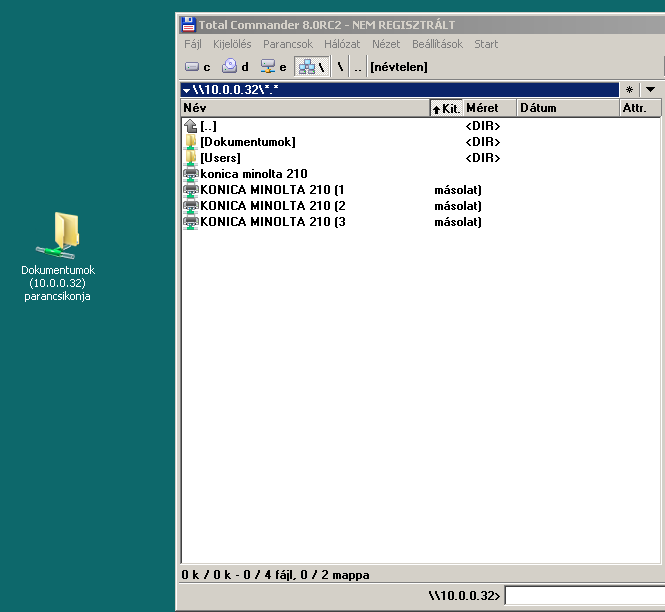Open the Beállítások menu
665x612 pixels.
coord(437,44)
